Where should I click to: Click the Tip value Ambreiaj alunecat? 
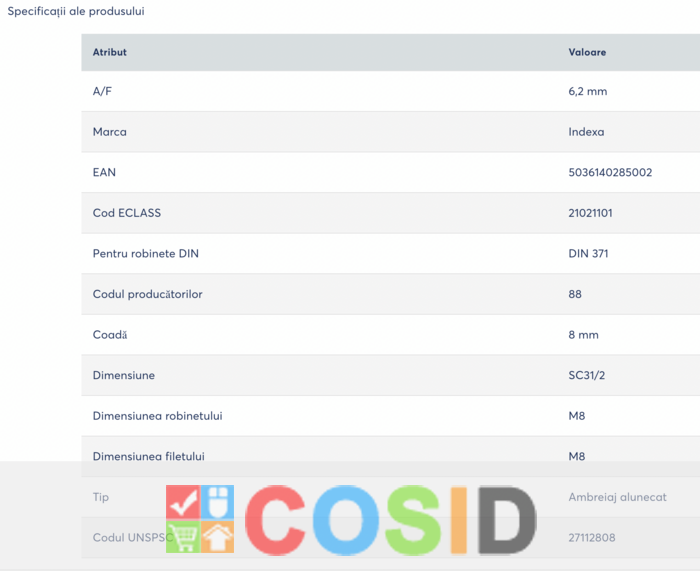click(617, 497)
